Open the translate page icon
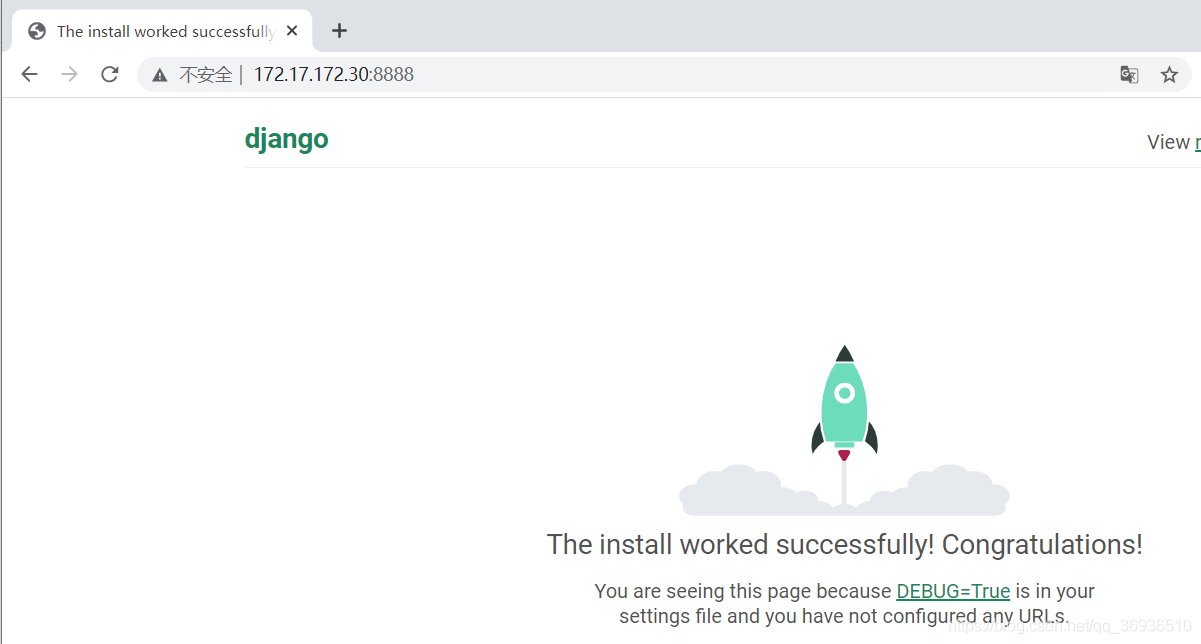 pos(1129,74)
